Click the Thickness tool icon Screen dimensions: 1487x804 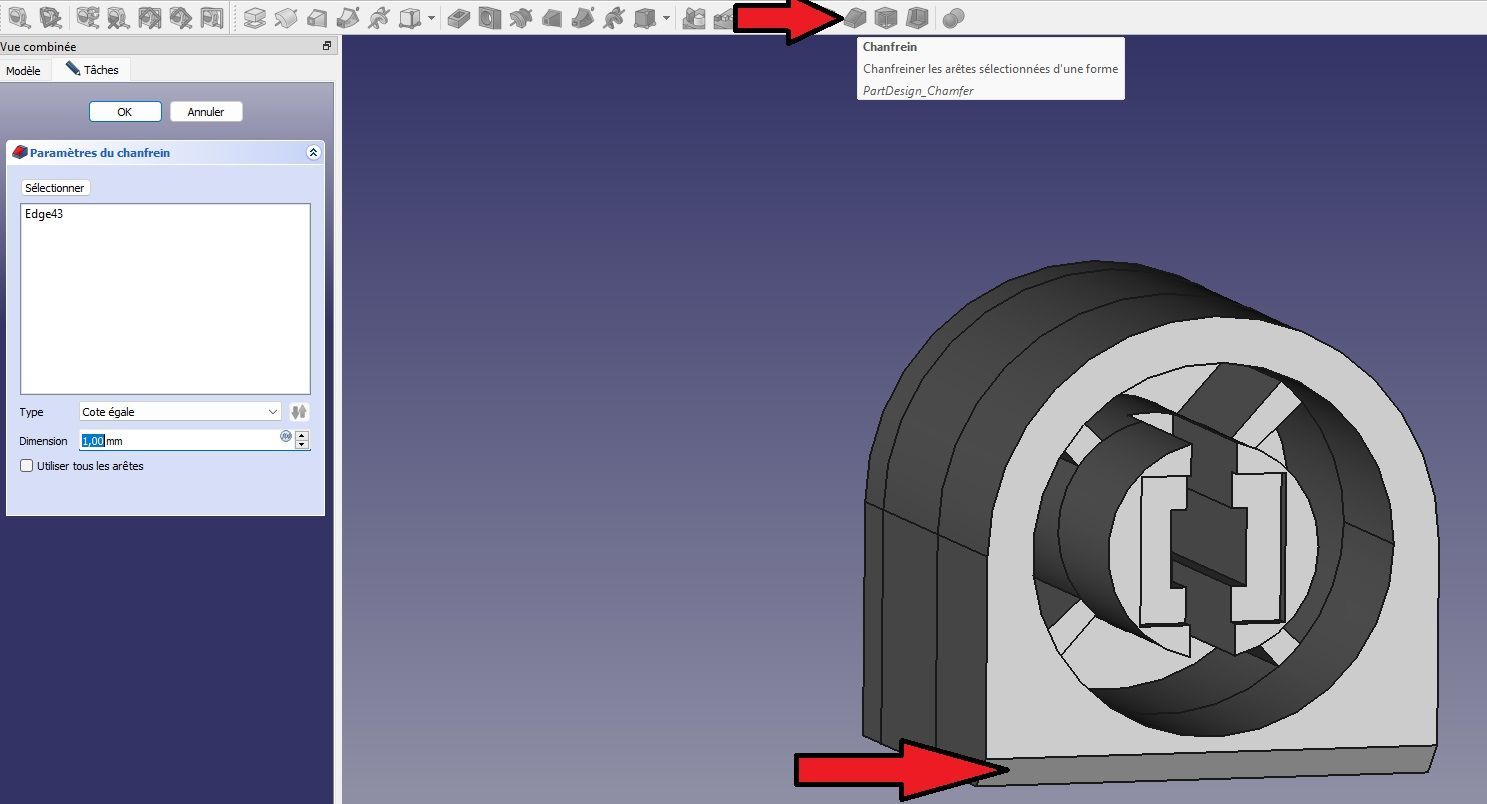pyautogui.click(x=916, y=17)
